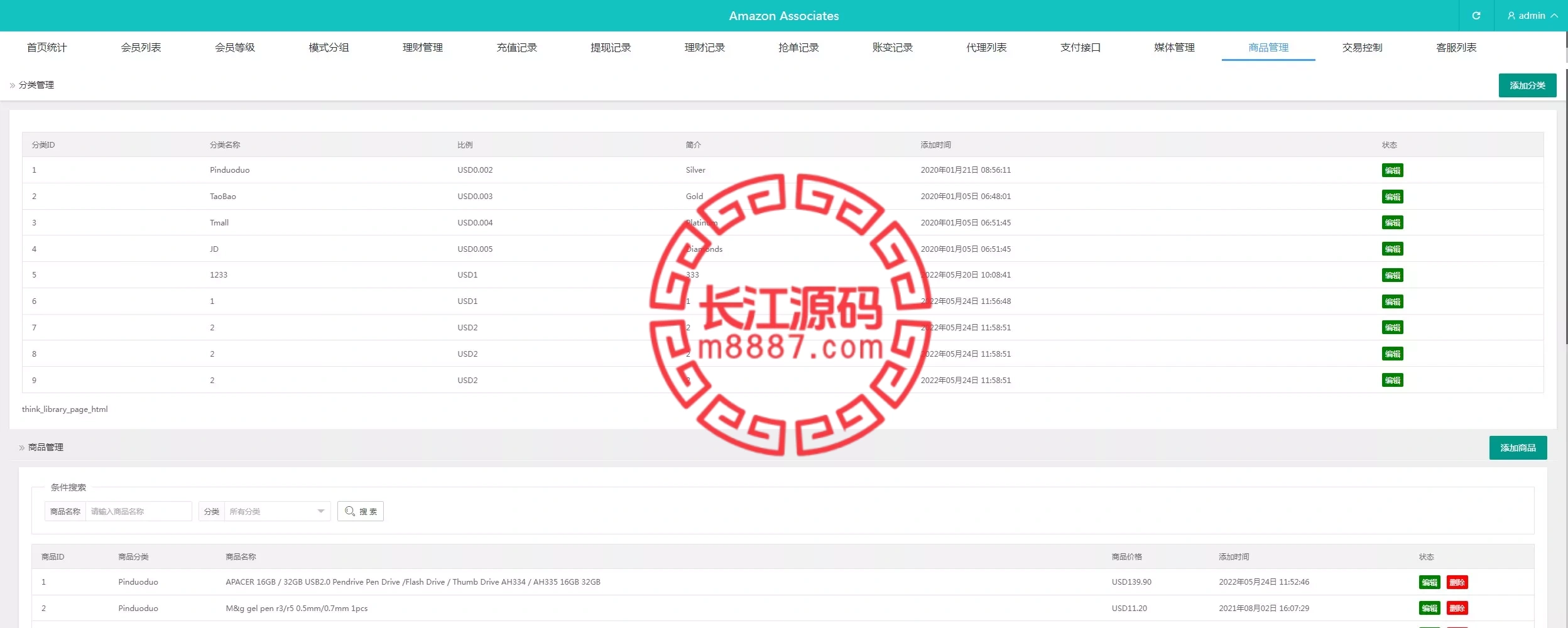This screenshot has height=628, width=1568.
Task: Focus the 商品名称 search input
Action: 138,511
